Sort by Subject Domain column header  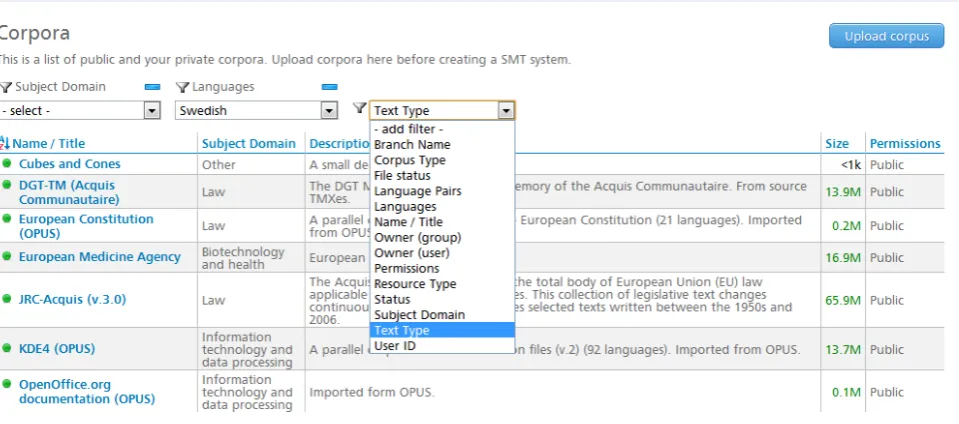[x=249, y=144]
